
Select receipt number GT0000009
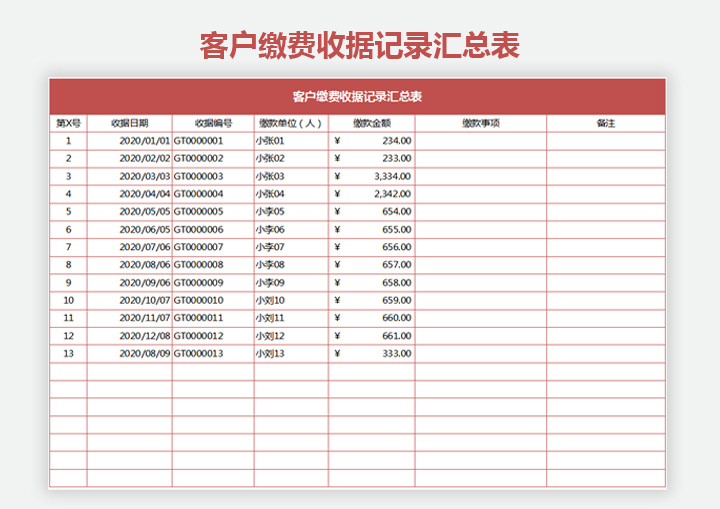pos(198,283)
